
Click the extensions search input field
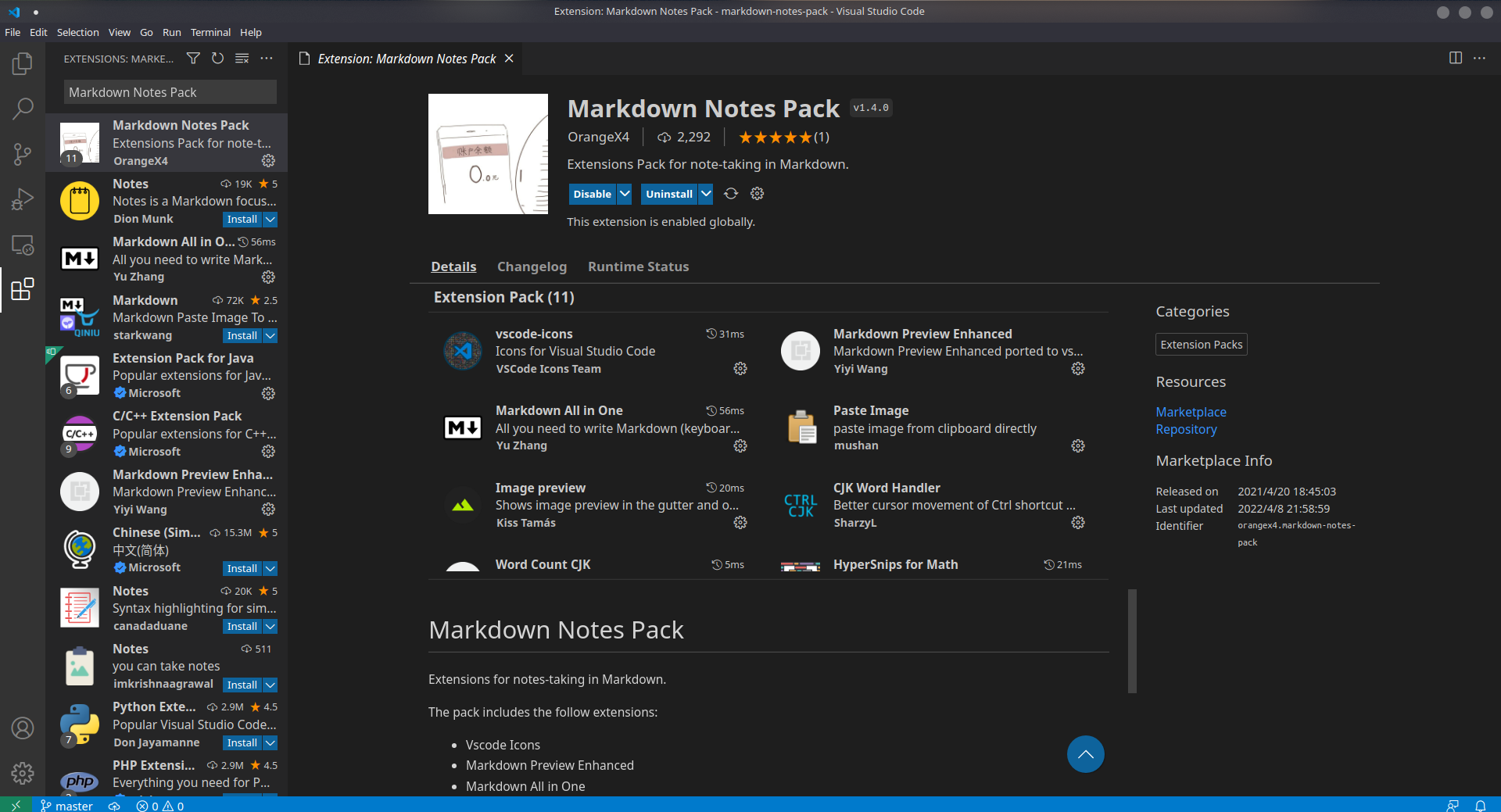(170, 92)
